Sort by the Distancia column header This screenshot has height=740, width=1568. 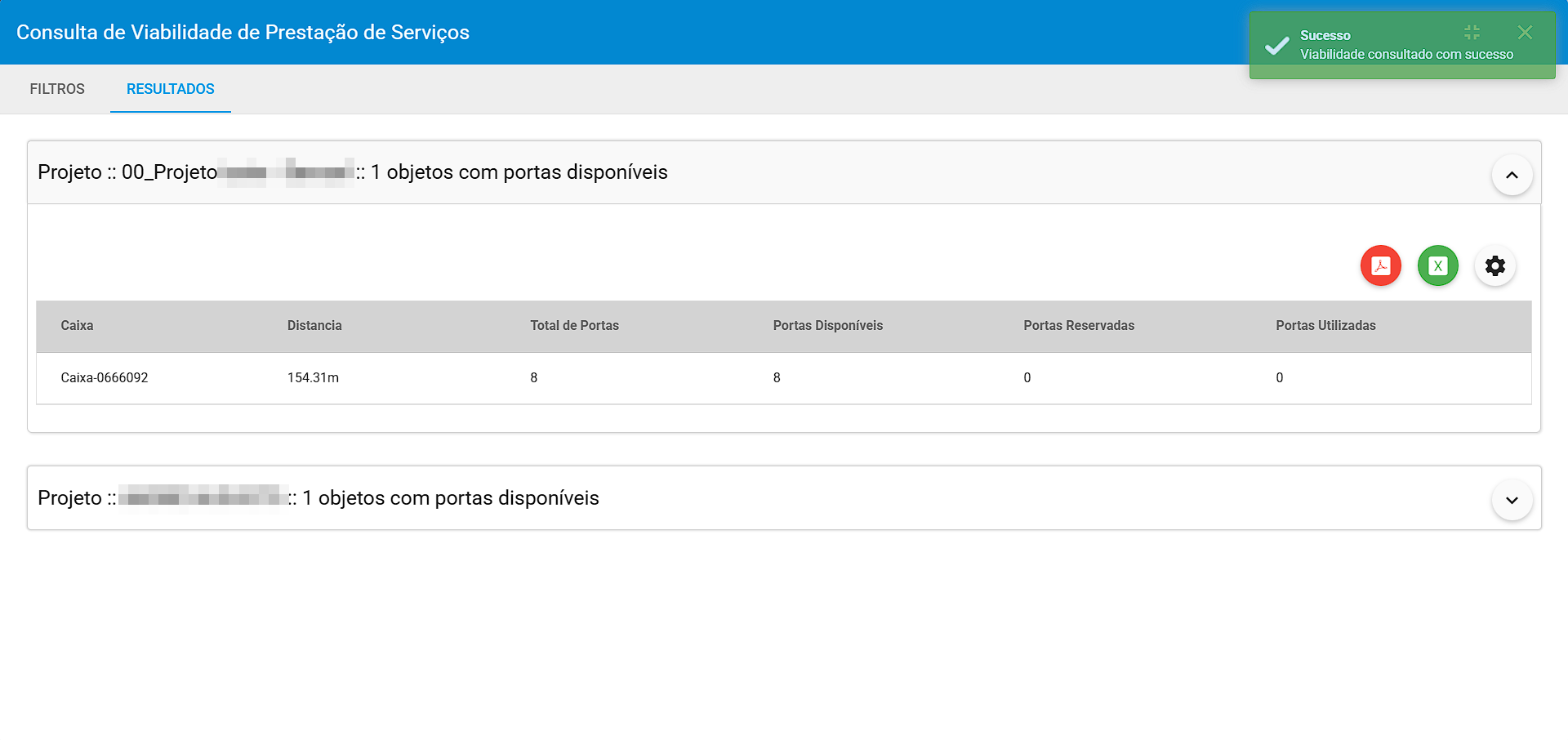pyautogui.click(x=314, y=325)
